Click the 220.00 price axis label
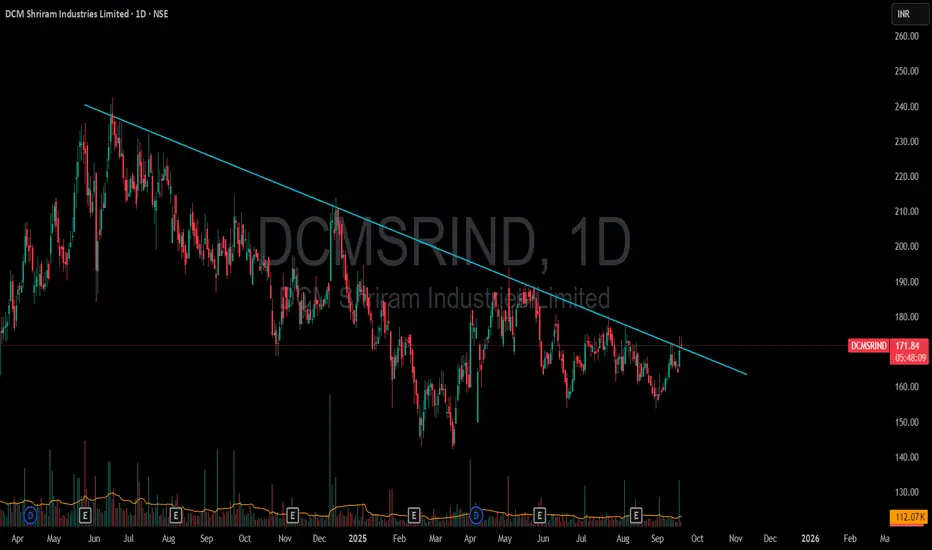This screenshot has width=932, height=550. click(x=906, y=176)
